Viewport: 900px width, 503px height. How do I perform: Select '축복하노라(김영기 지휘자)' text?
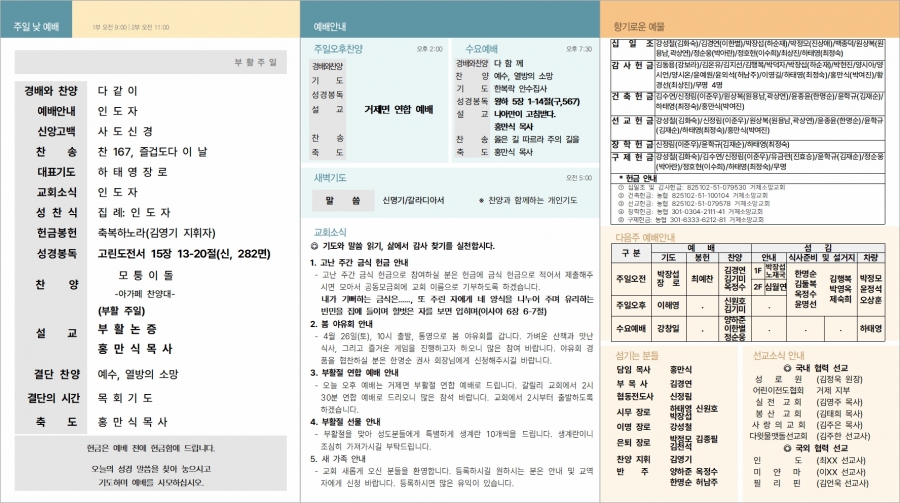pos(157,233)
